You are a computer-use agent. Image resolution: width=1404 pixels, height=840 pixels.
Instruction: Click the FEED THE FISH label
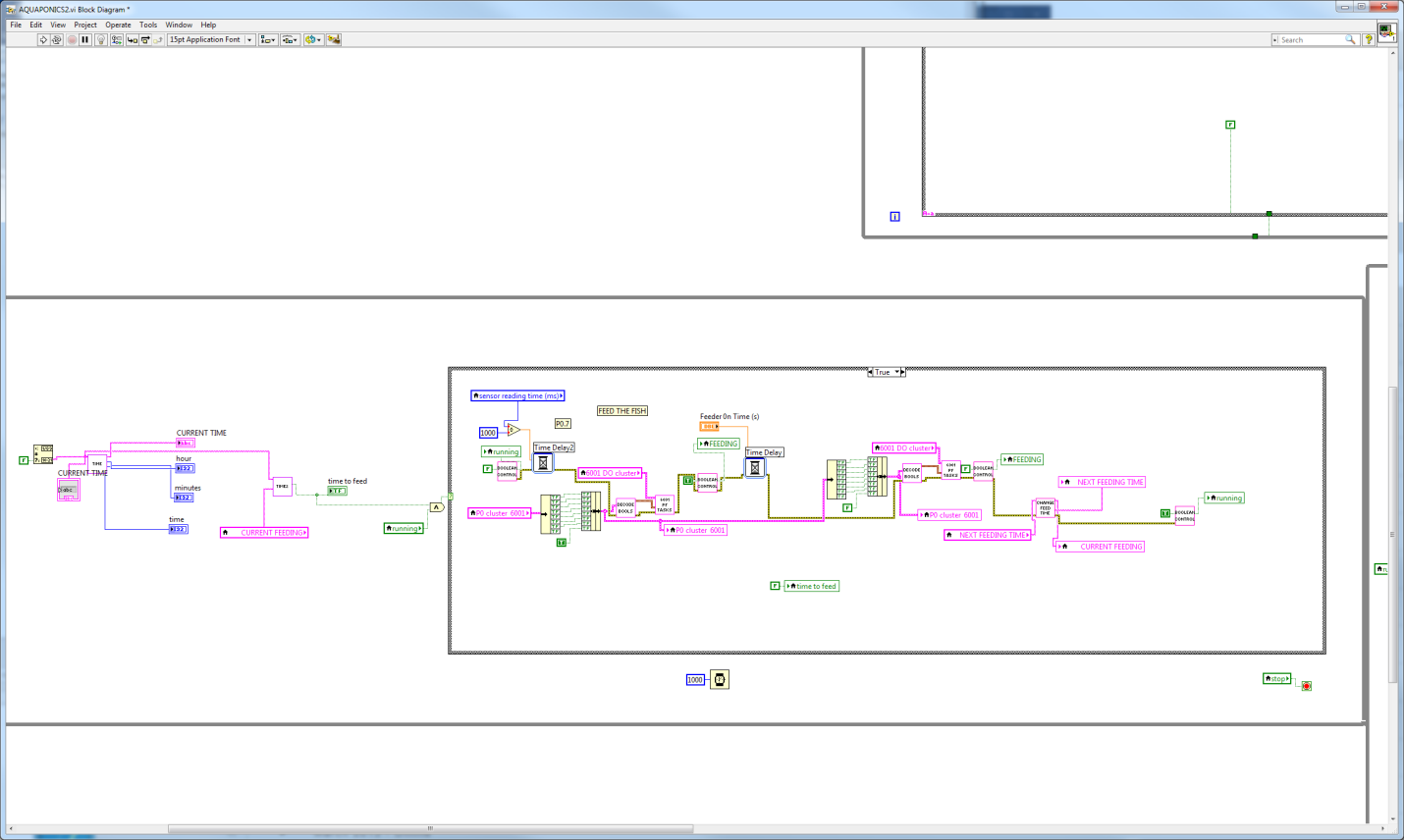click(622, 411)
